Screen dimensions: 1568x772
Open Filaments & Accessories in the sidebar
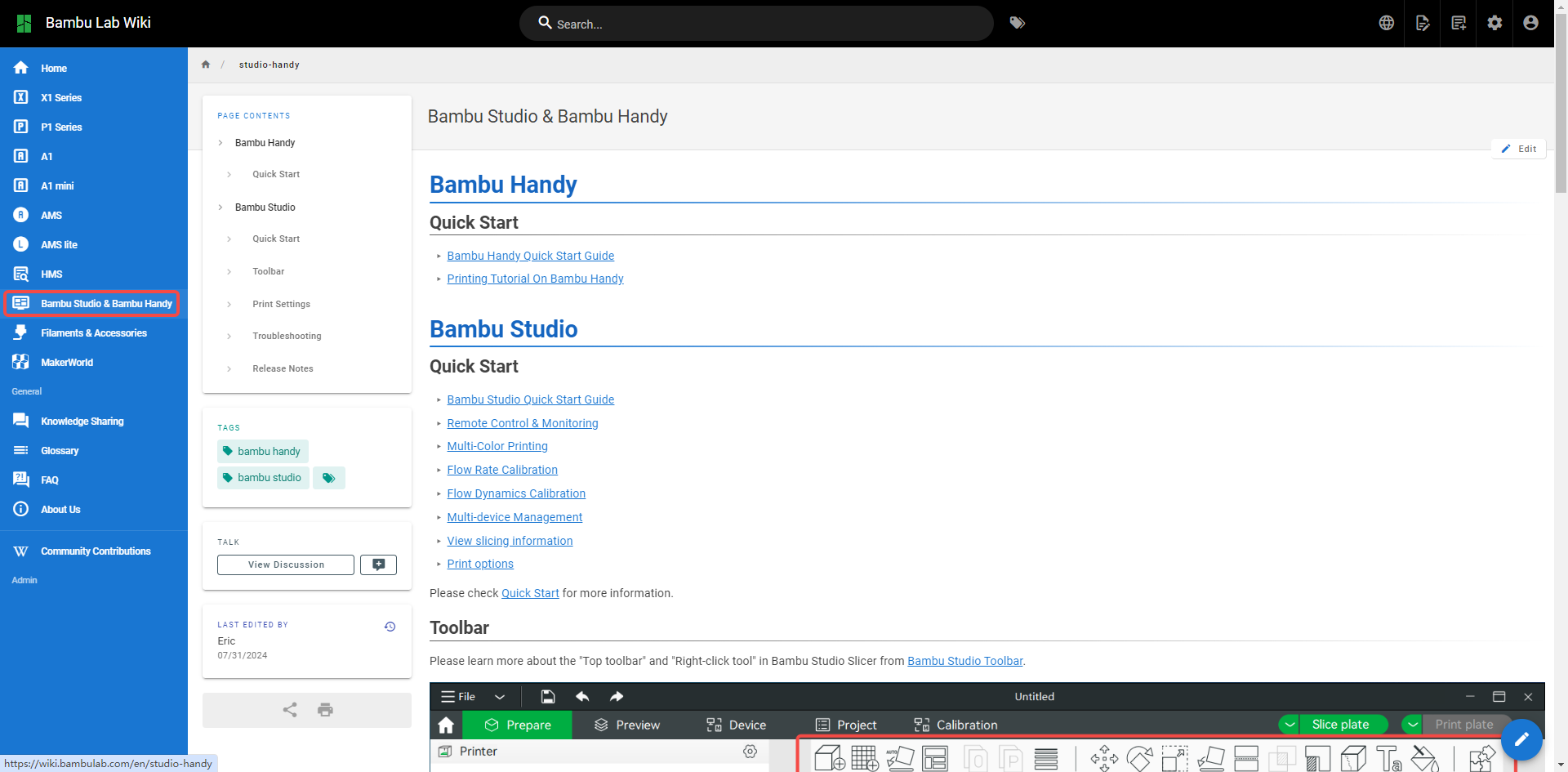click(x=94, y=332)
